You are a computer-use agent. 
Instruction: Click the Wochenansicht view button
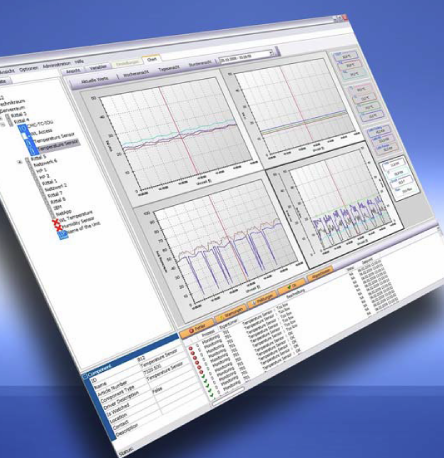click(136, 74)
